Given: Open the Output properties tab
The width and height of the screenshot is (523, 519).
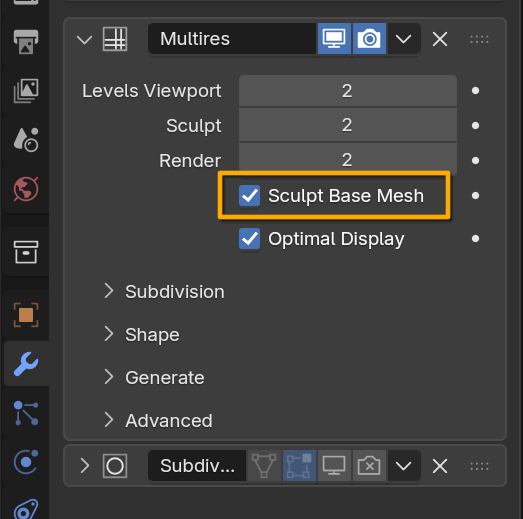Looking at the screenshot, I should click(26, 42).
